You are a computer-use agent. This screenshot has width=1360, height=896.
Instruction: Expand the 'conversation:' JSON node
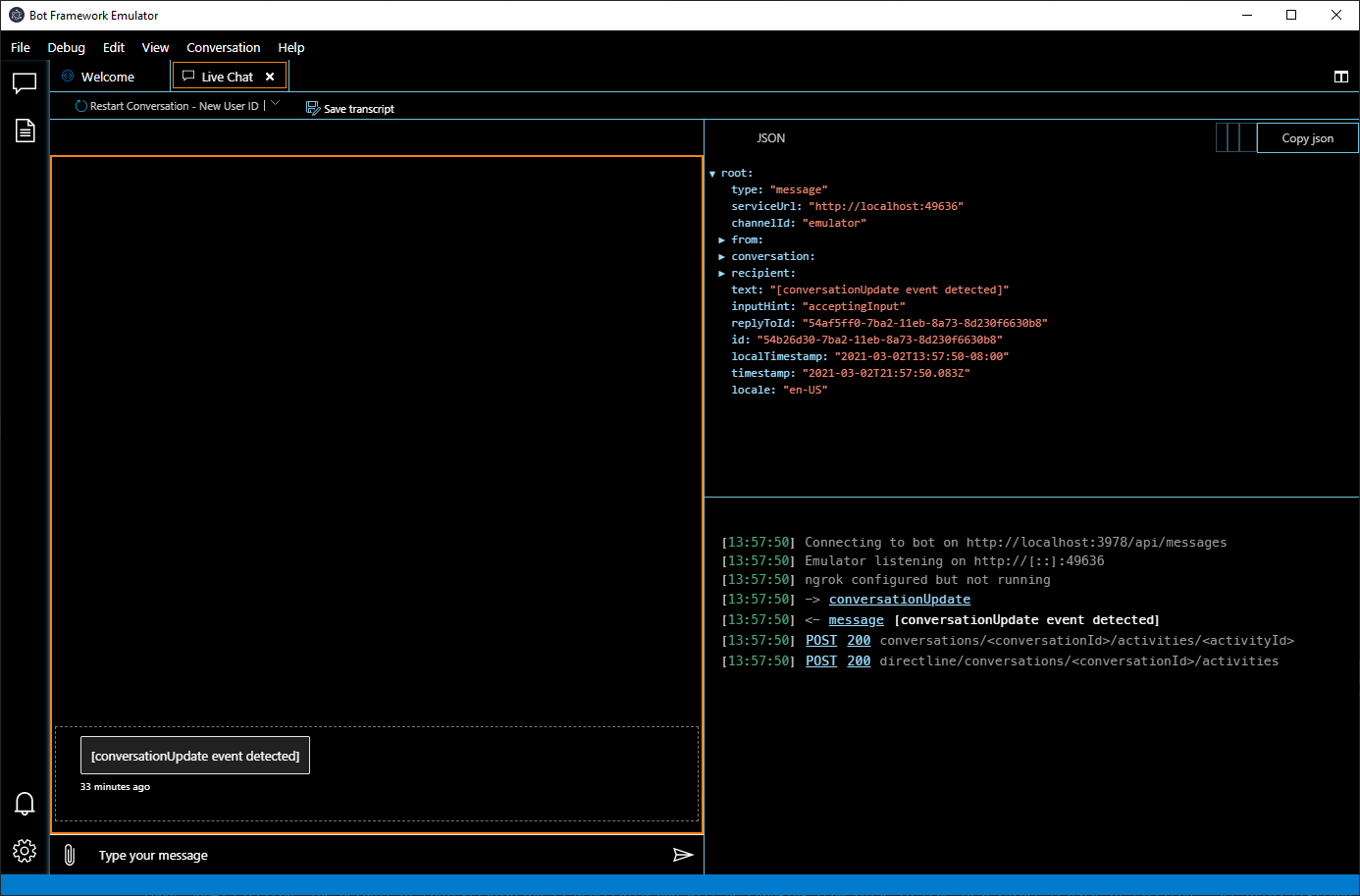722,257
